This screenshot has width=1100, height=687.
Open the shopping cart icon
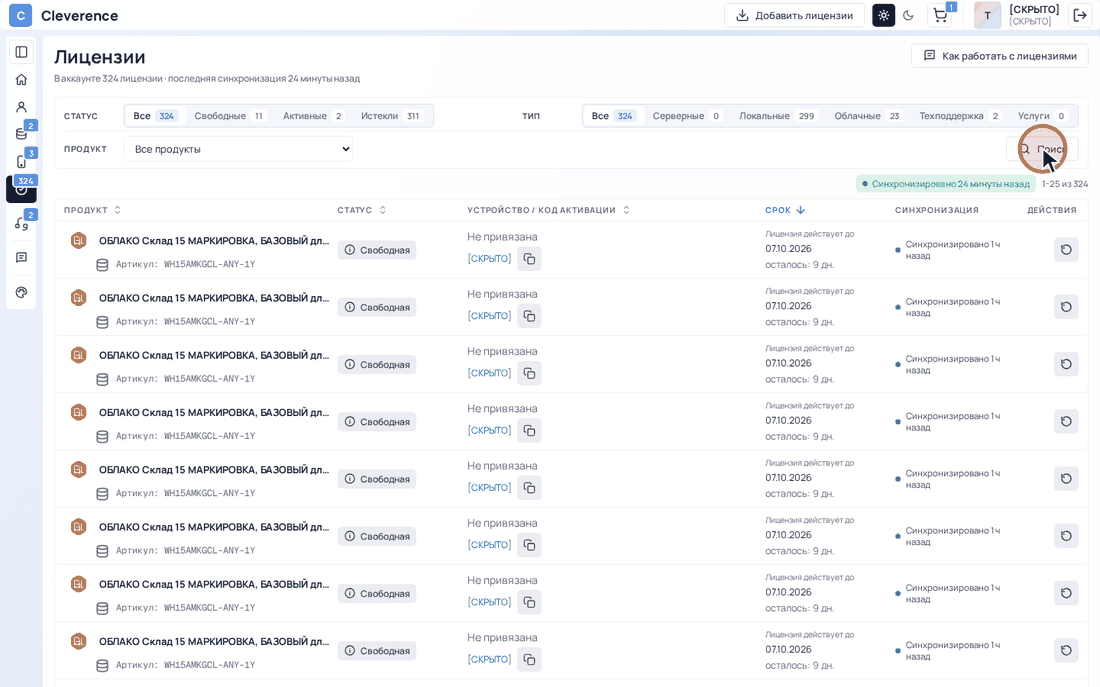(941, 15)
